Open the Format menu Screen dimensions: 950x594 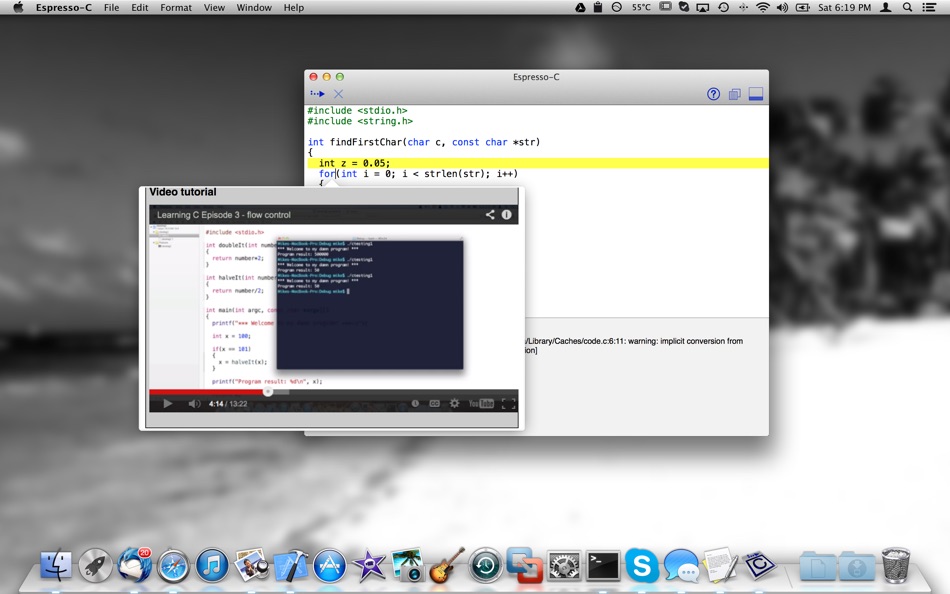click(176, 7)
